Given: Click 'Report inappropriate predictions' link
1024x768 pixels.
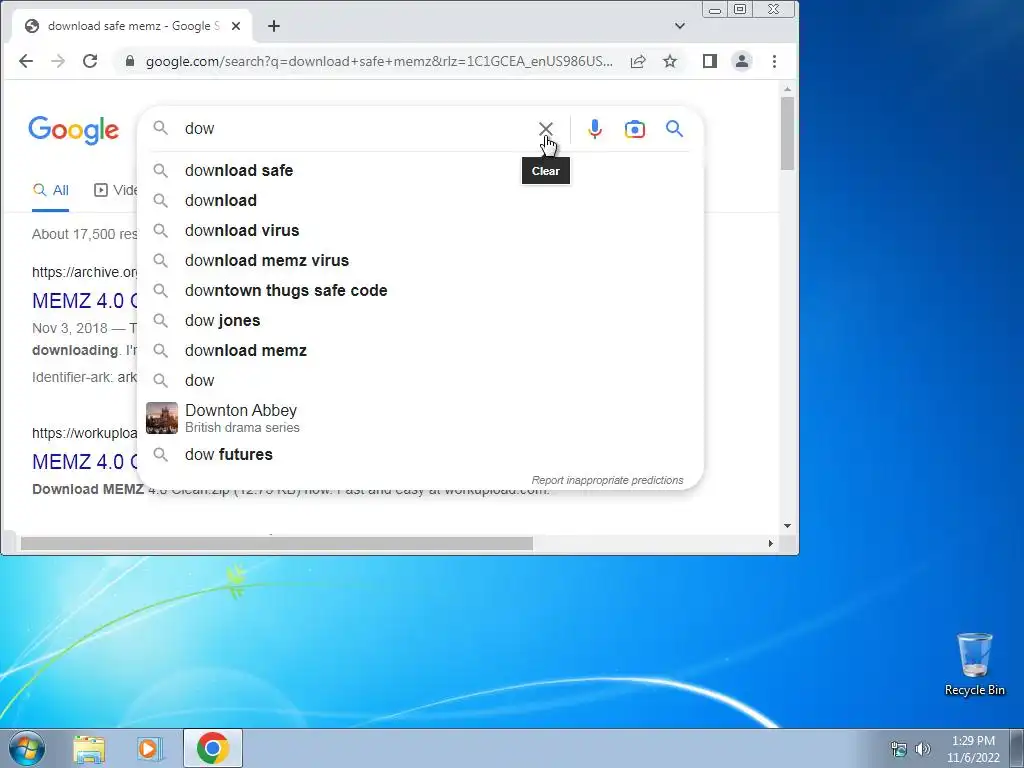Looking at the screenshot, I should [x=607, y=480].
